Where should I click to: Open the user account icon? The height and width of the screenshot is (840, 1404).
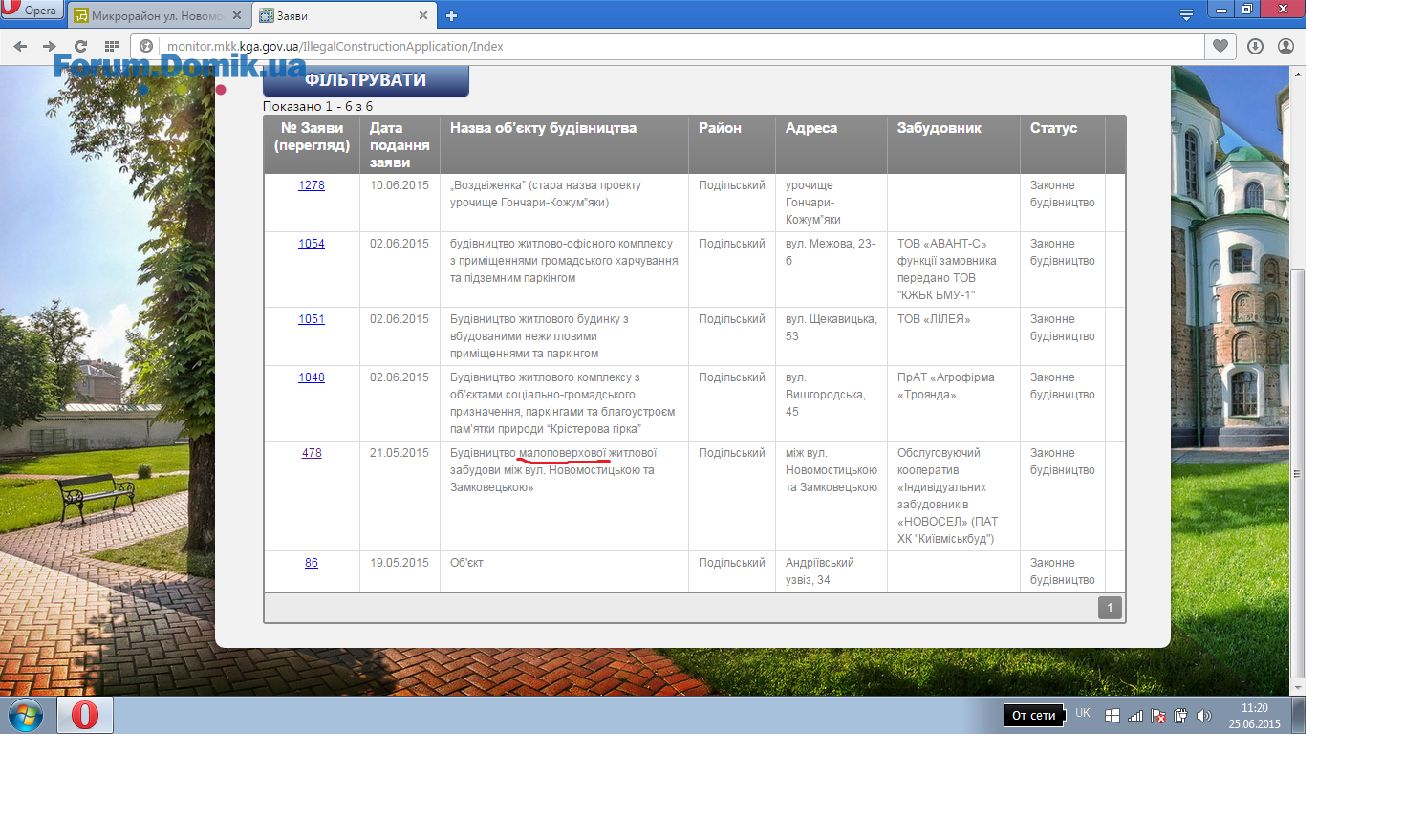pyautogui.click(x=1286, y=46)
